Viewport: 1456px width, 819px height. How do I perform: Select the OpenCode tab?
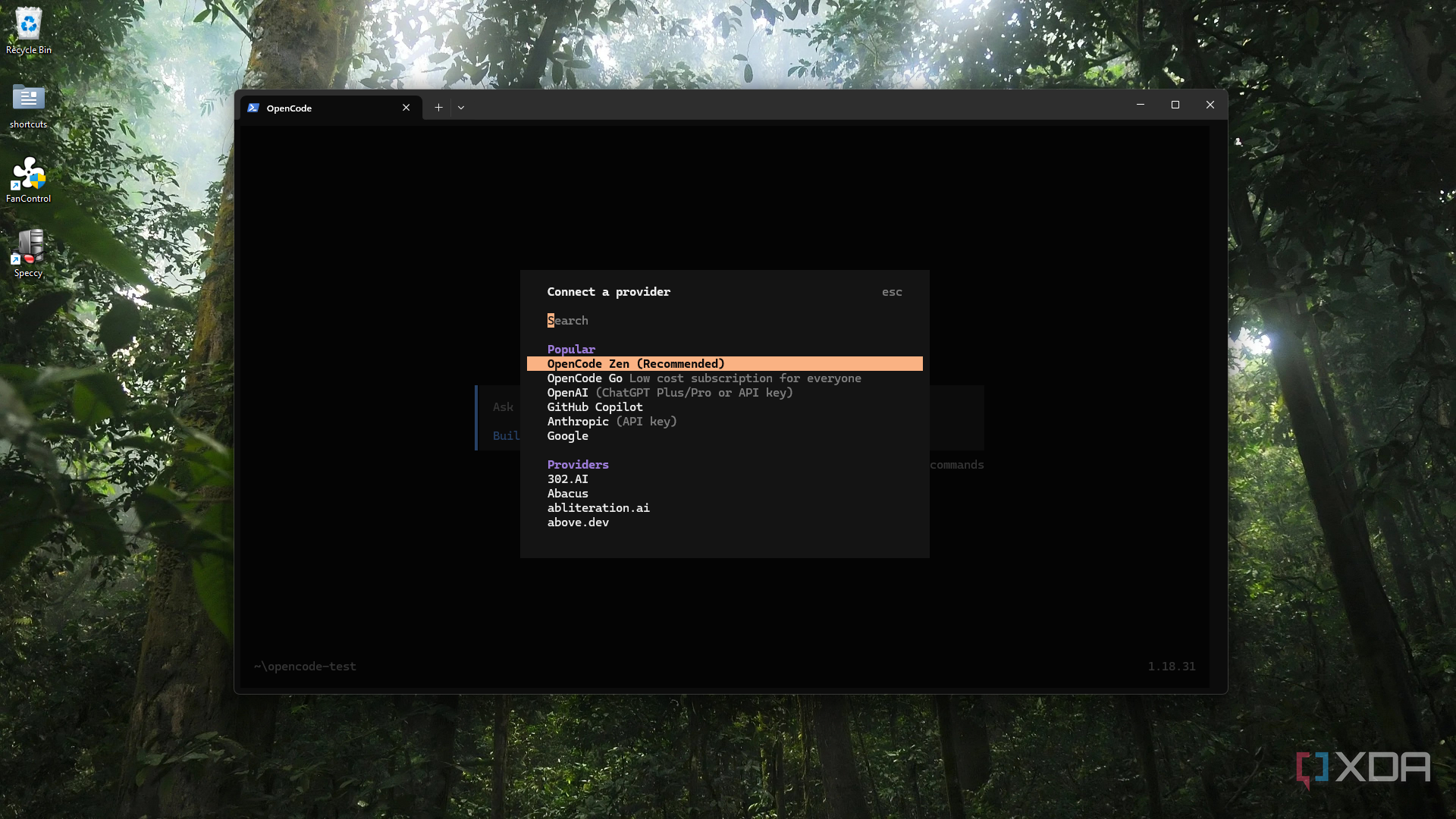pyautogui.click(x=331, y=108)
